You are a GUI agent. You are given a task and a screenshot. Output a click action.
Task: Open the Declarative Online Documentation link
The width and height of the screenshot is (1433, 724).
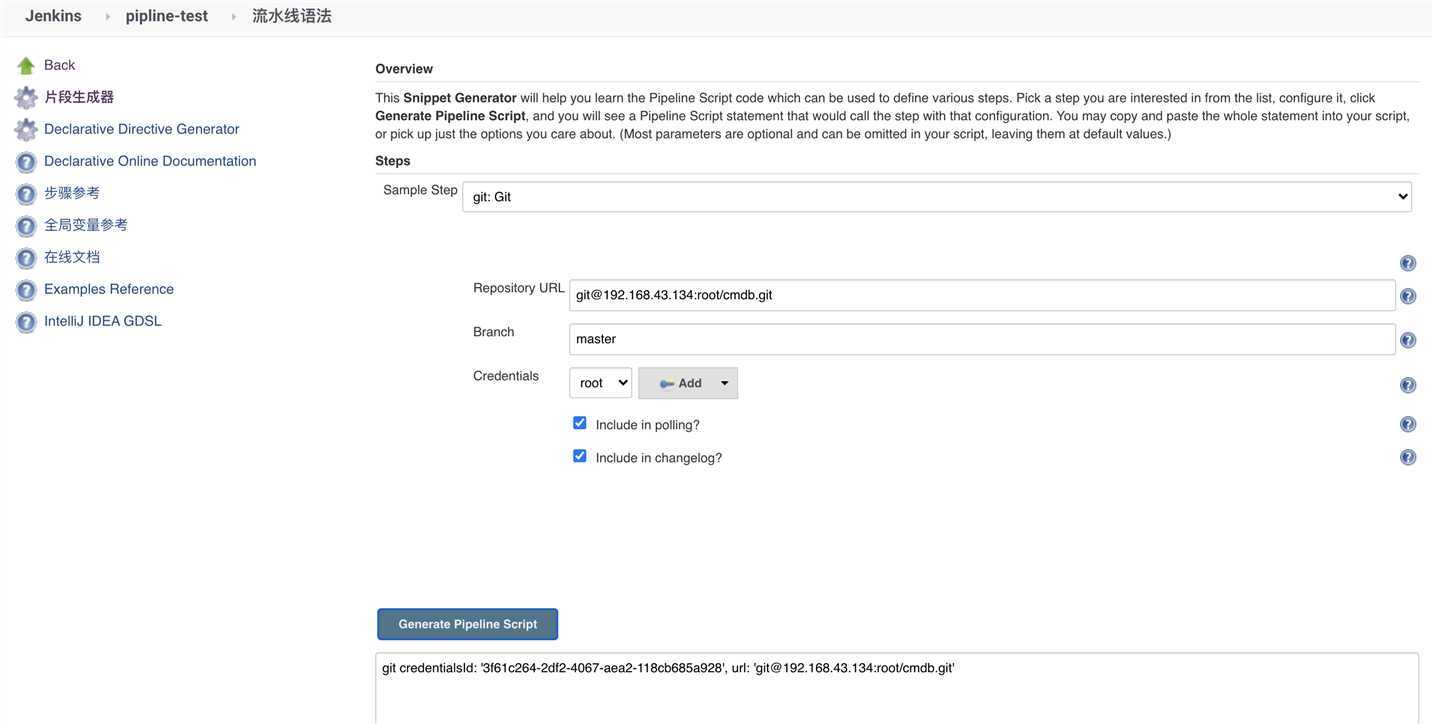coord(150,161)
